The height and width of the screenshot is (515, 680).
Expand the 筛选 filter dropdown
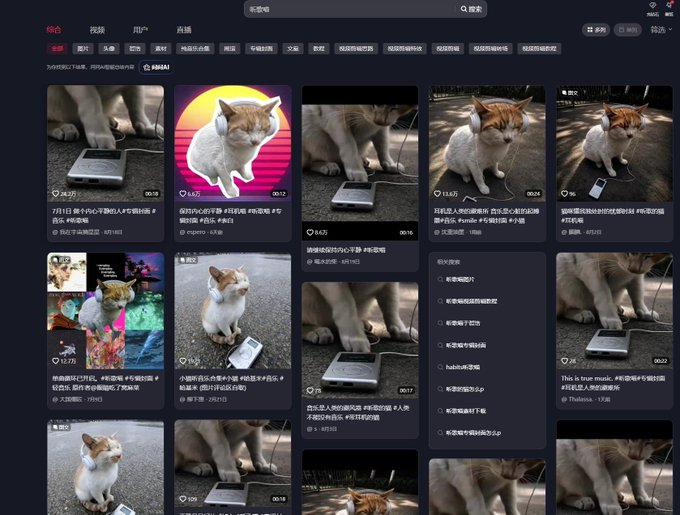[x=661, y=30]
